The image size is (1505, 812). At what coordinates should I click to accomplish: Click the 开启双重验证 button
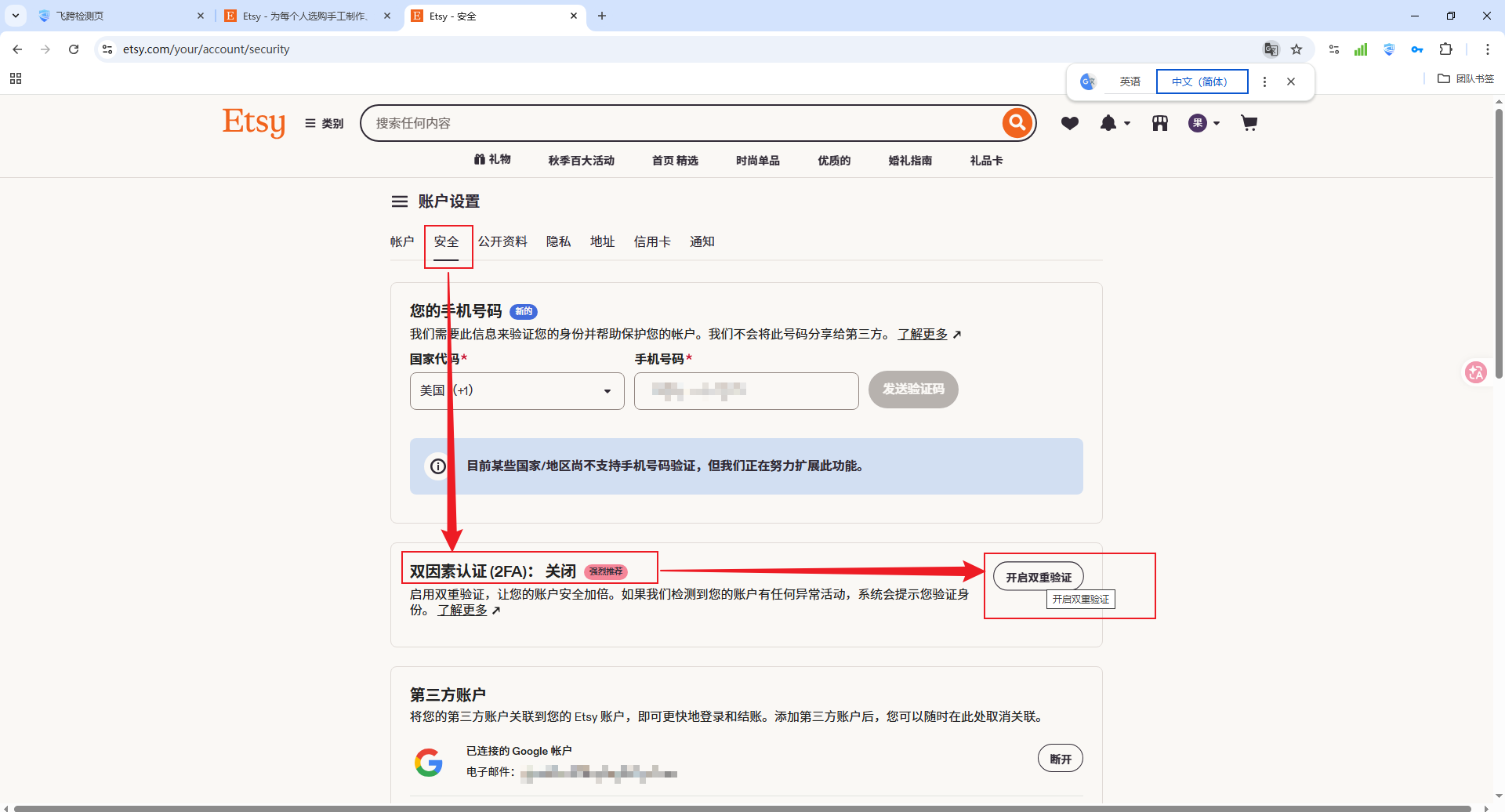coord(1039,577)
